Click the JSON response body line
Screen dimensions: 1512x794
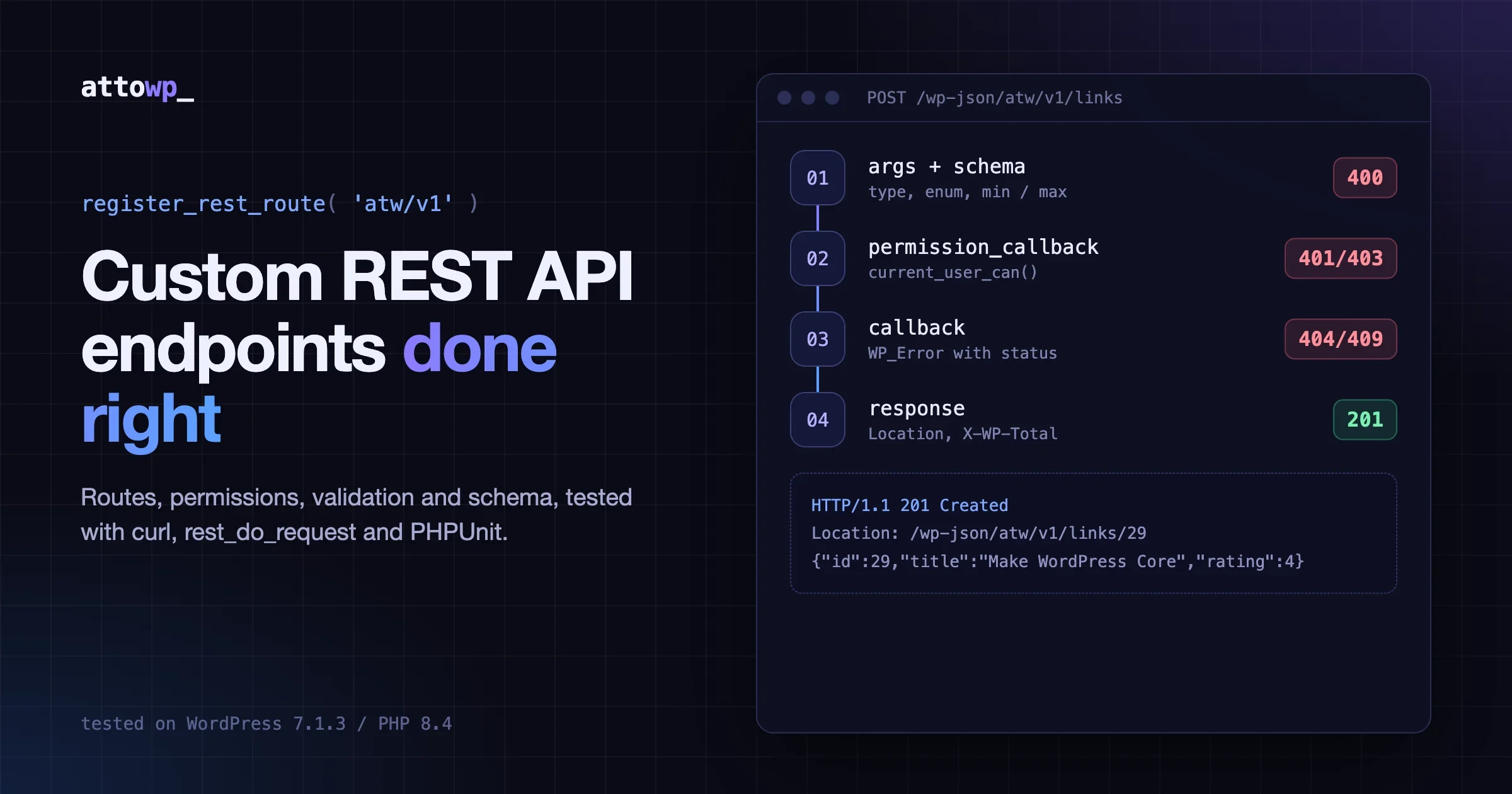click(1058, 561)
